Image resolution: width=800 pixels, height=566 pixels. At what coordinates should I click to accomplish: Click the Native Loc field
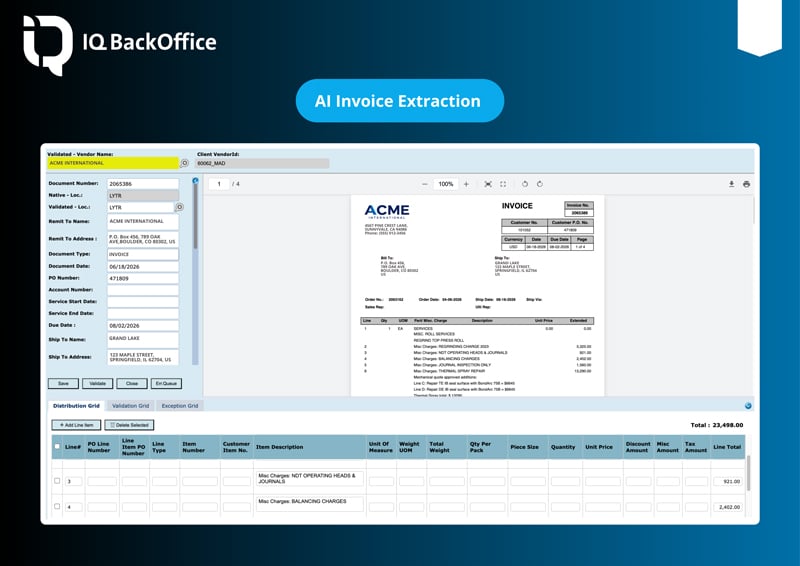point(143,195)
